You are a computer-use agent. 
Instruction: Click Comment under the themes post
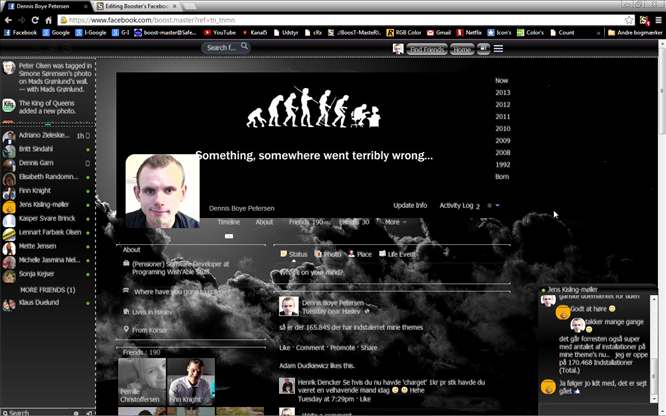310,348
